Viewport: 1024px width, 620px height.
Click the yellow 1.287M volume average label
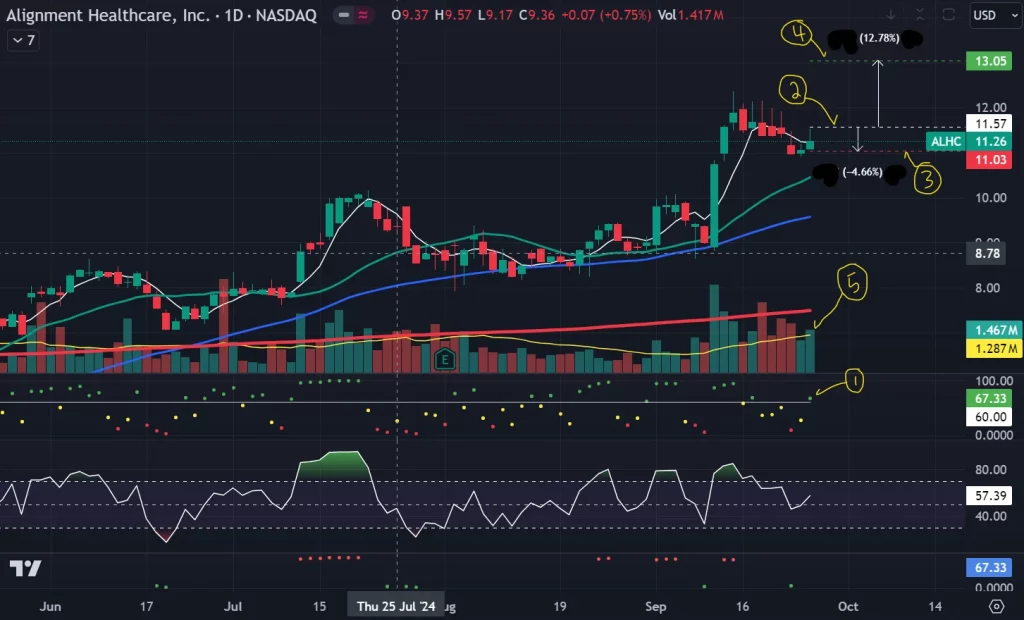point(995,348)
